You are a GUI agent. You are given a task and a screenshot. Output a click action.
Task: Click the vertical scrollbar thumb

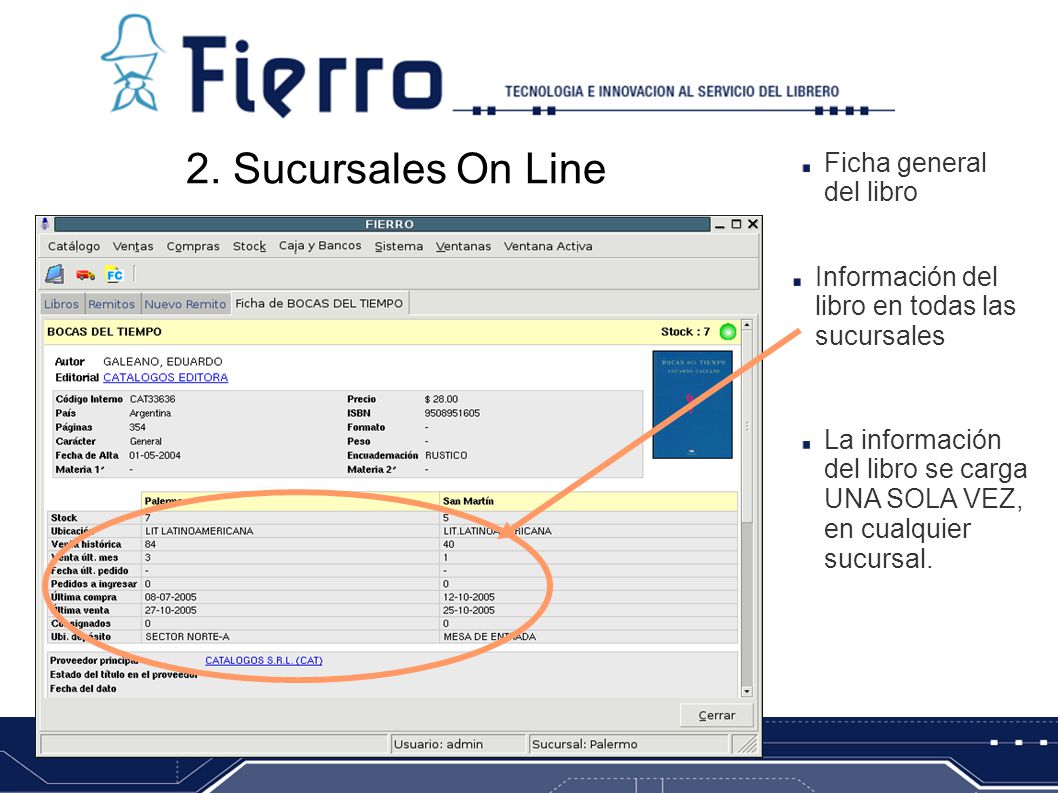[x=747, y=427]
